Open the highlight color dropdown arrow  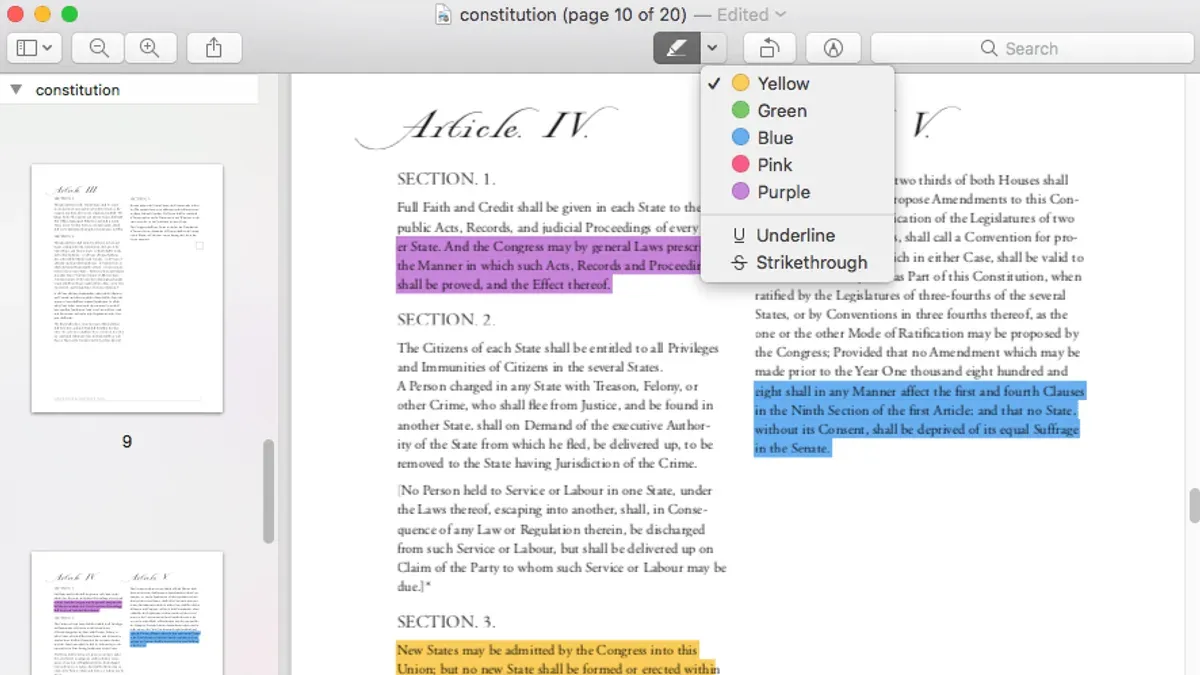(713, 48)
